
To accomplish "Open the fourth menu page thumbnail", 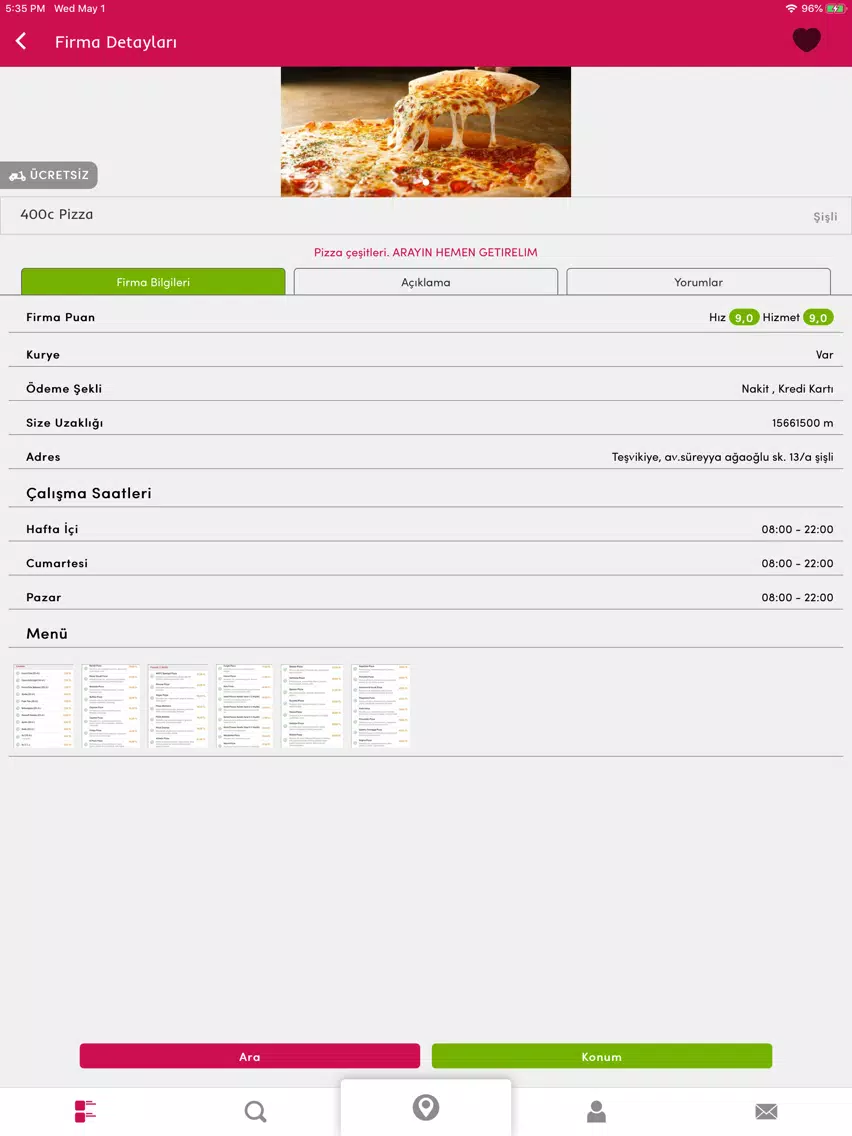I will pos(245,706).
